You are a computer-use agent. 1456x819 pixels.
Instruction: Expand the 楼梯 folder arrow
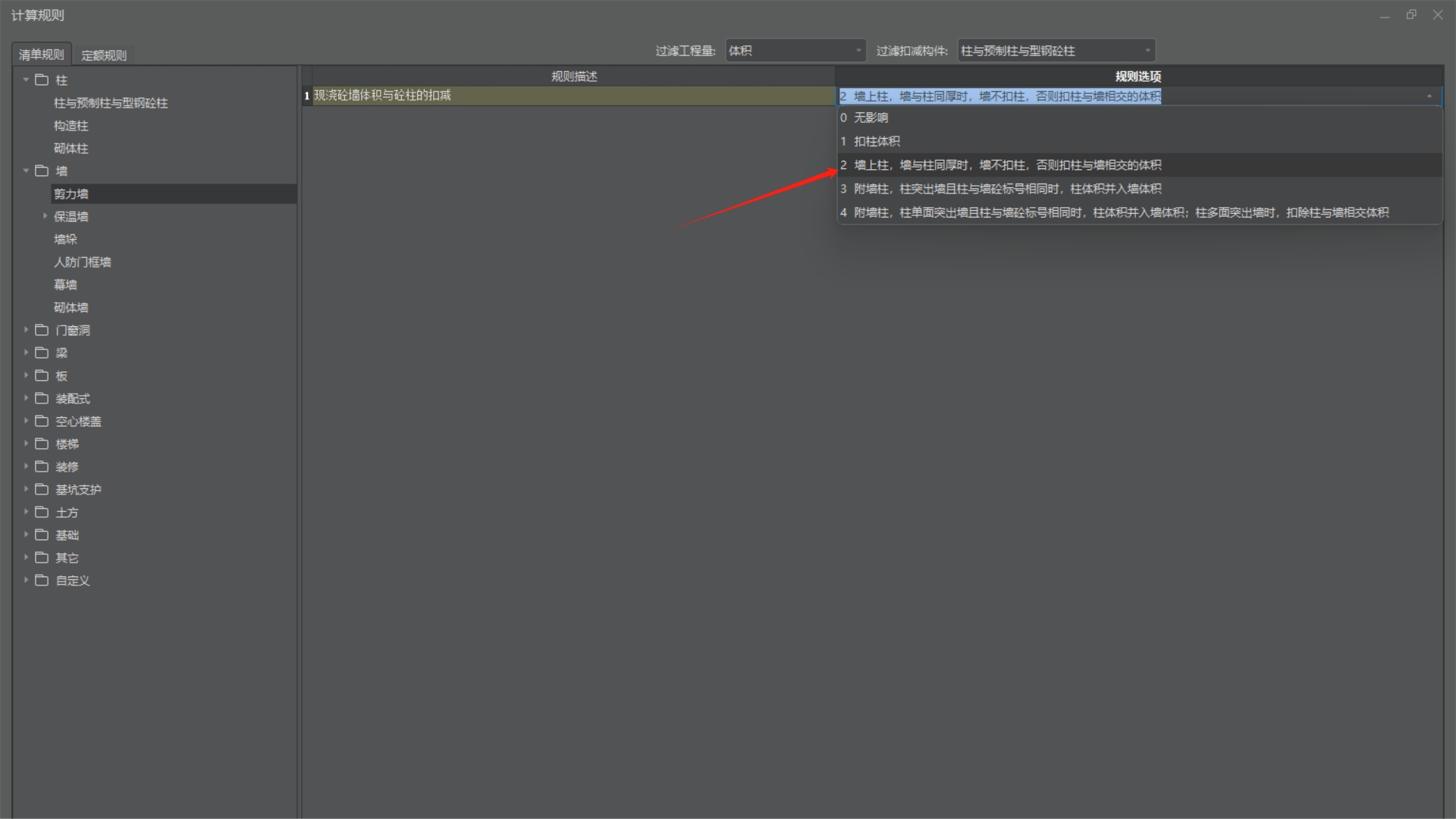tap(26, 444)
